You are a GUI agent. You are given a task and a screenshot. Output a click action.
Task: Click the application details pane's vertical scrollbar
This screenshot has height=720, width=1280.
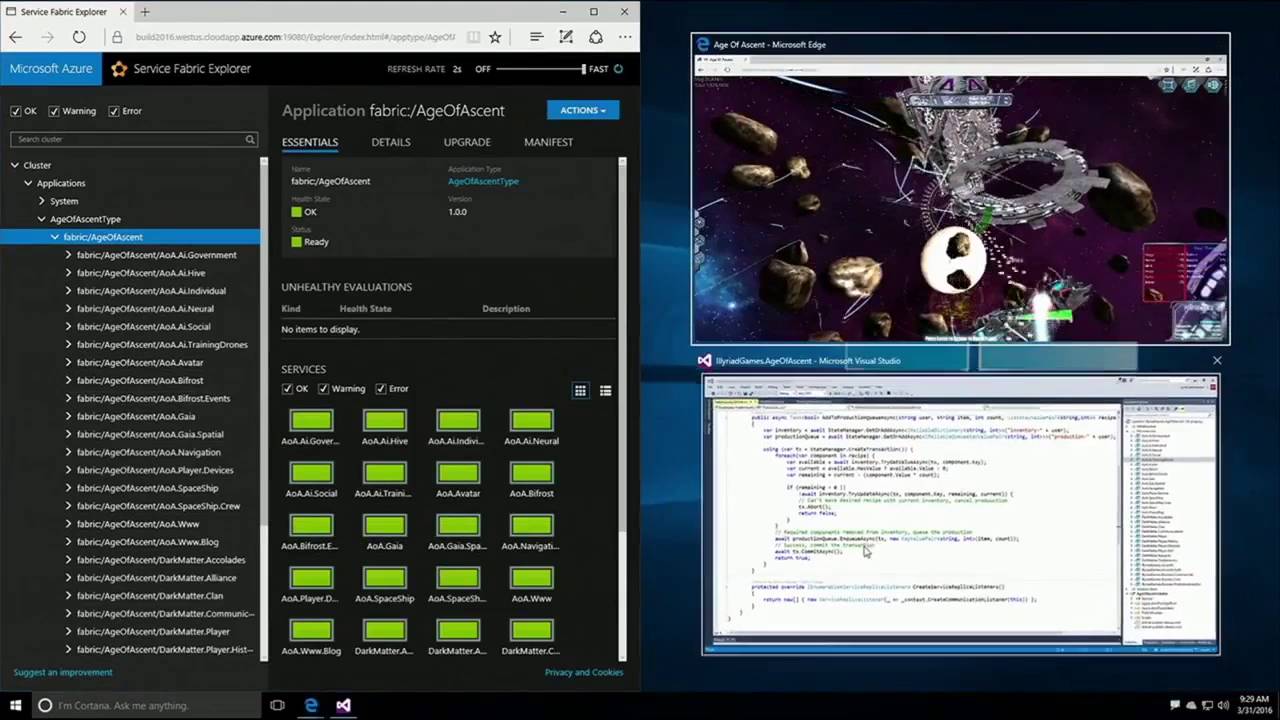pyautogui.click(x=622, y=408)
